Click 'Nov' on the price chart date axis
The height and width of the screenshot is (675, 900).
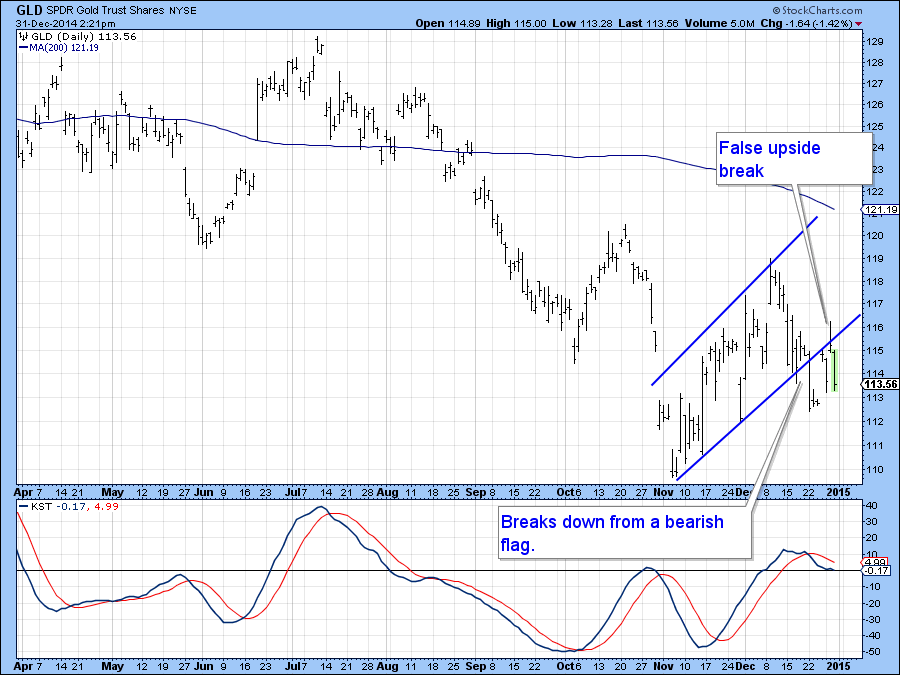tap(663, 492)
